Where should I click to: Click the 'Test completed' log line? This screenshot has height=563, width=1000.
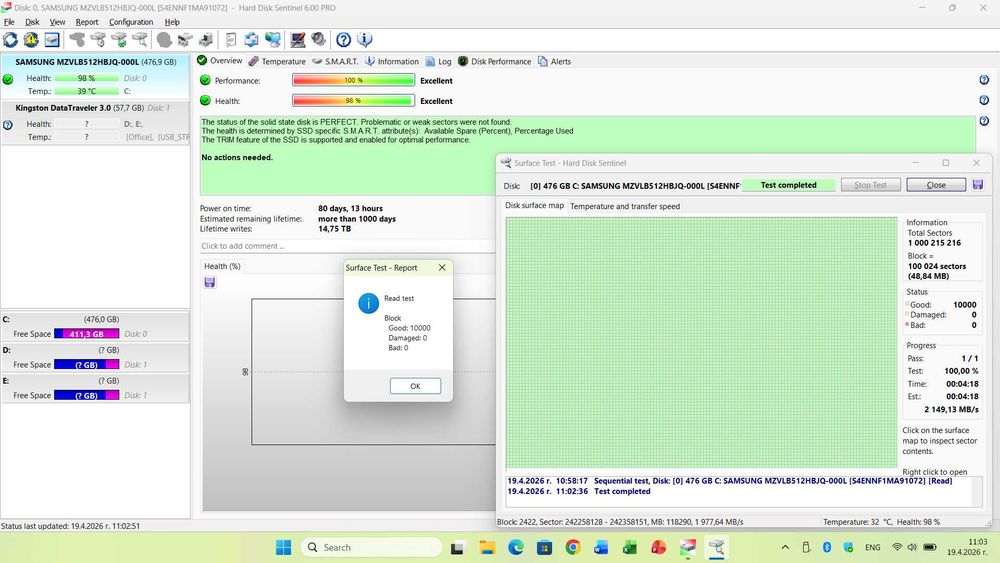click(x=579, y=492)
